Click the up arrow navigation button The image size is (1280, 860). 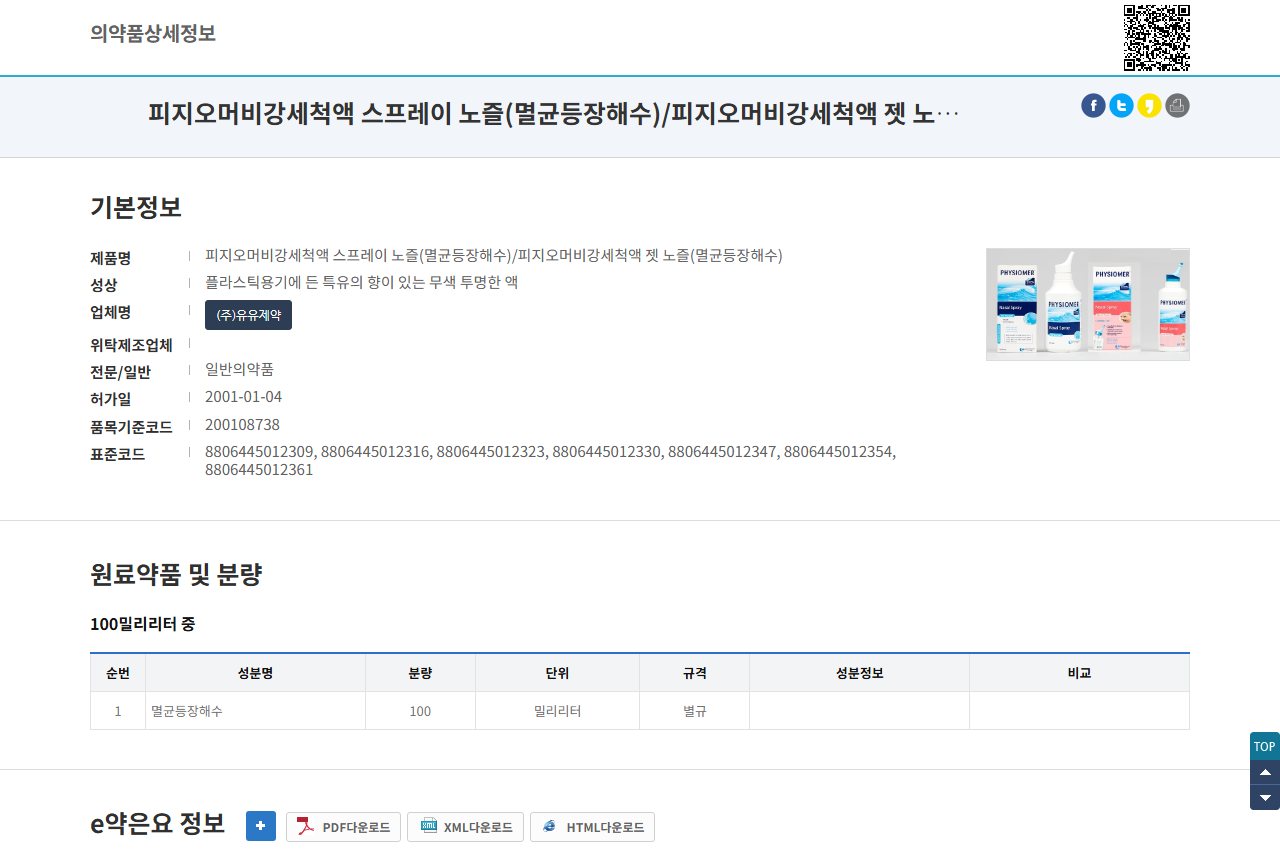coord(1265,772)
